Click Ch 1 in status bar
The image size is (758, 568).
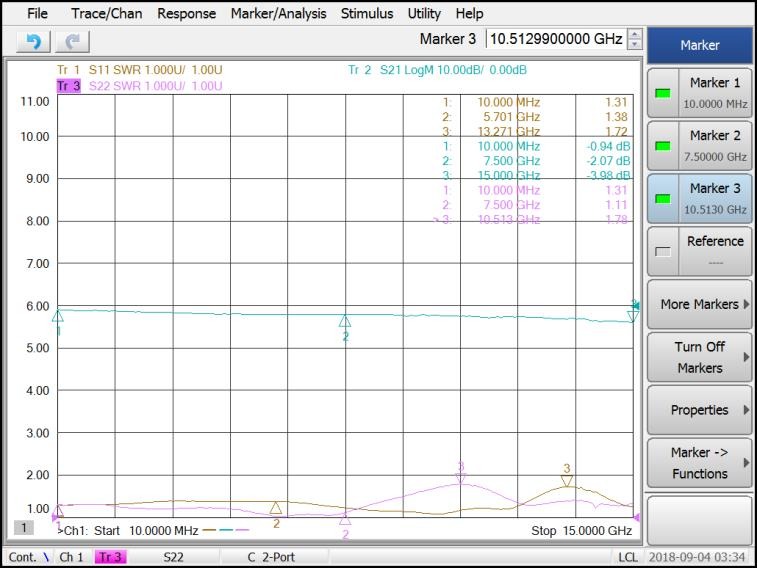(x=72, y=557)
